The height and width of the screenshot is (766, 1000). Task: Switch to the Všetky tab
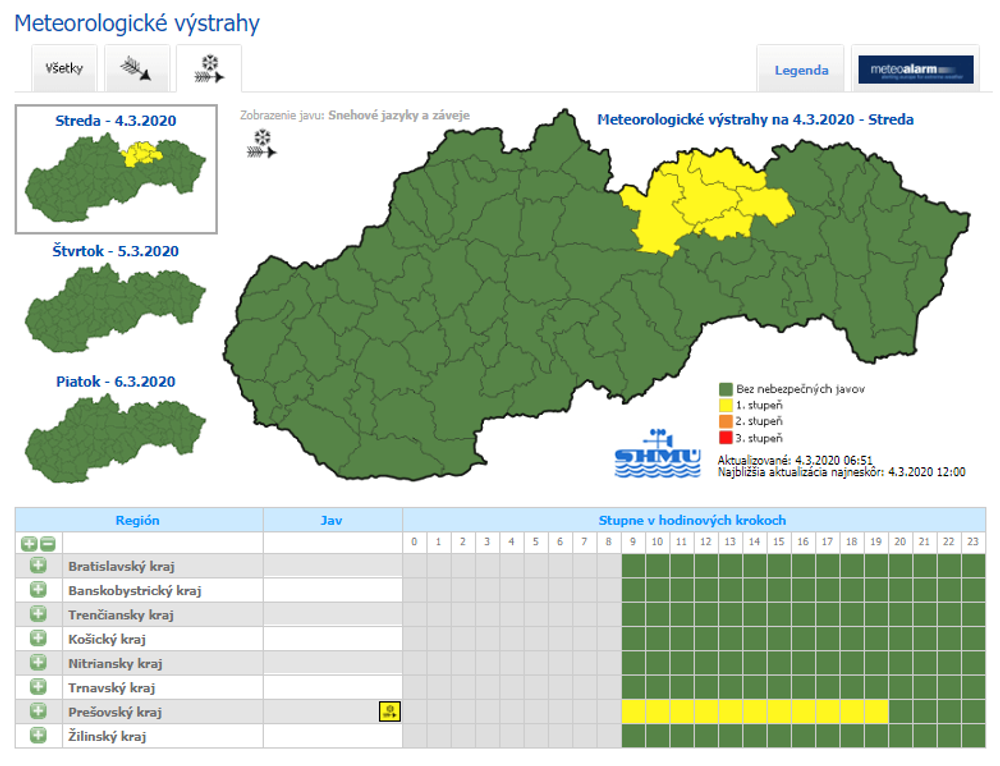point(65,70)
